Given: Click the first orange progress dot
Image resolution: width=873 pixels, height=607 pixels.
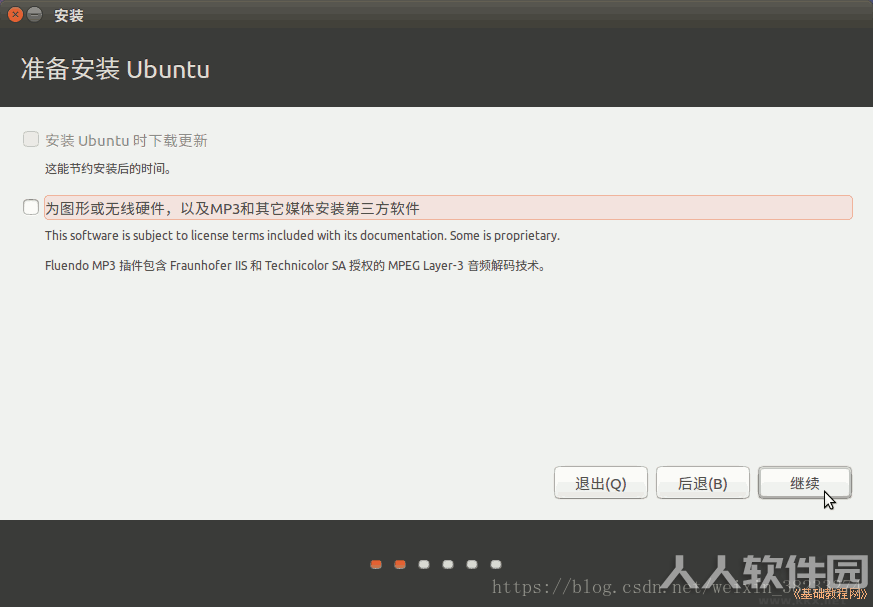Looking at the screenshot, I should tap(376, 565).
